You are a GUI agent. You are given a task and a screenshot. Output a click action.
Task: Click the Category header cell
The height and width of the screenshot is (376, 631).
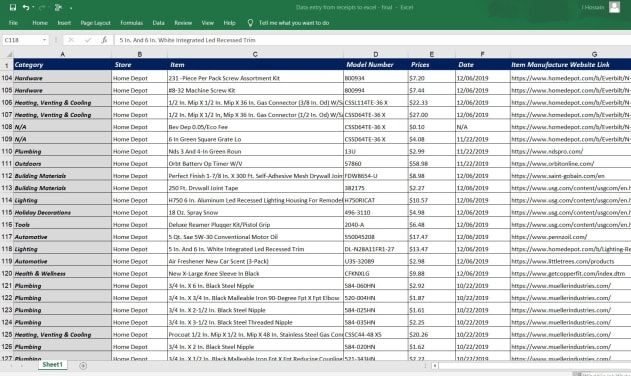point(62,64)
